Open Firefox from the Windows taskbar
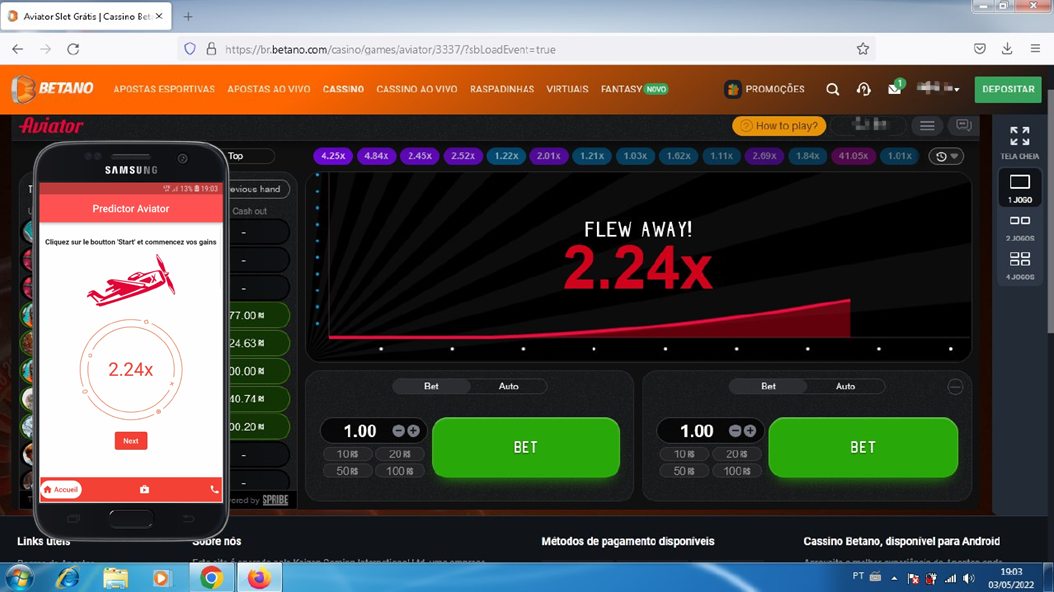1054x592 pixels. click(x=258, y=577)
